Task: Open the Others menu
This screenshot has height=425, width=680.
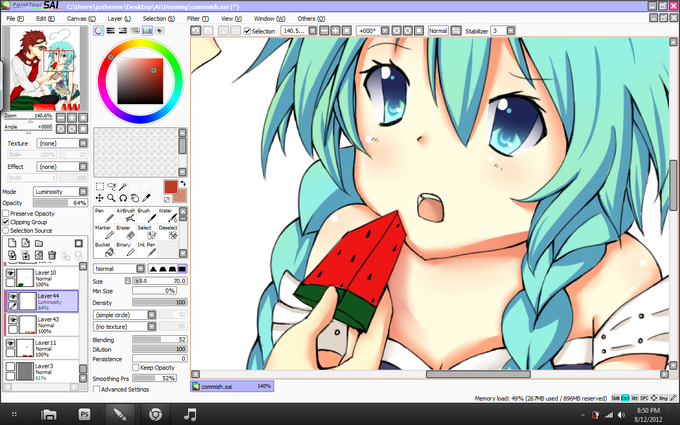Action: (311, 19)
